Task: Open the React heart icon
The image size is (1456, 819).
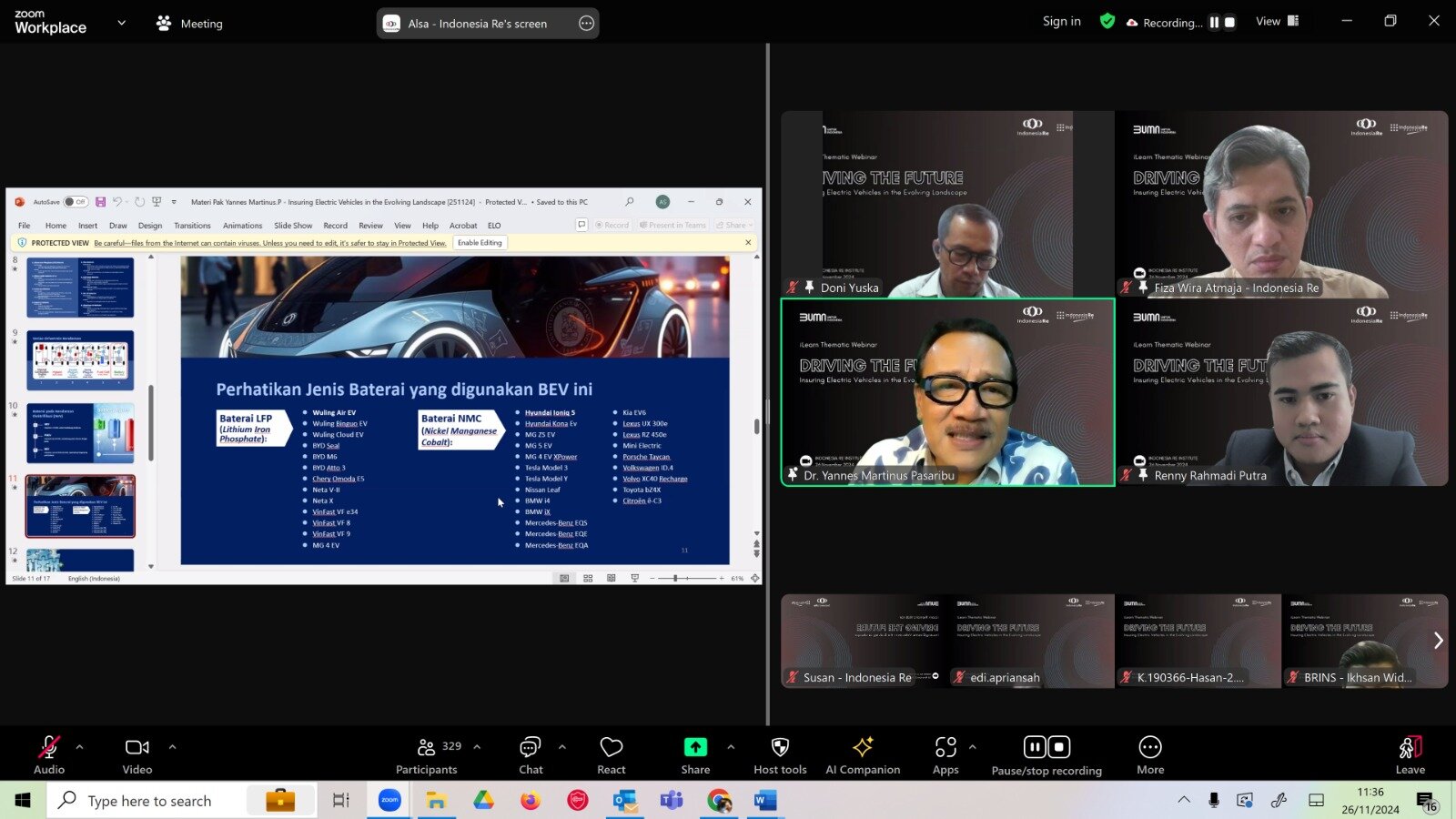Action: pos(612,747)
